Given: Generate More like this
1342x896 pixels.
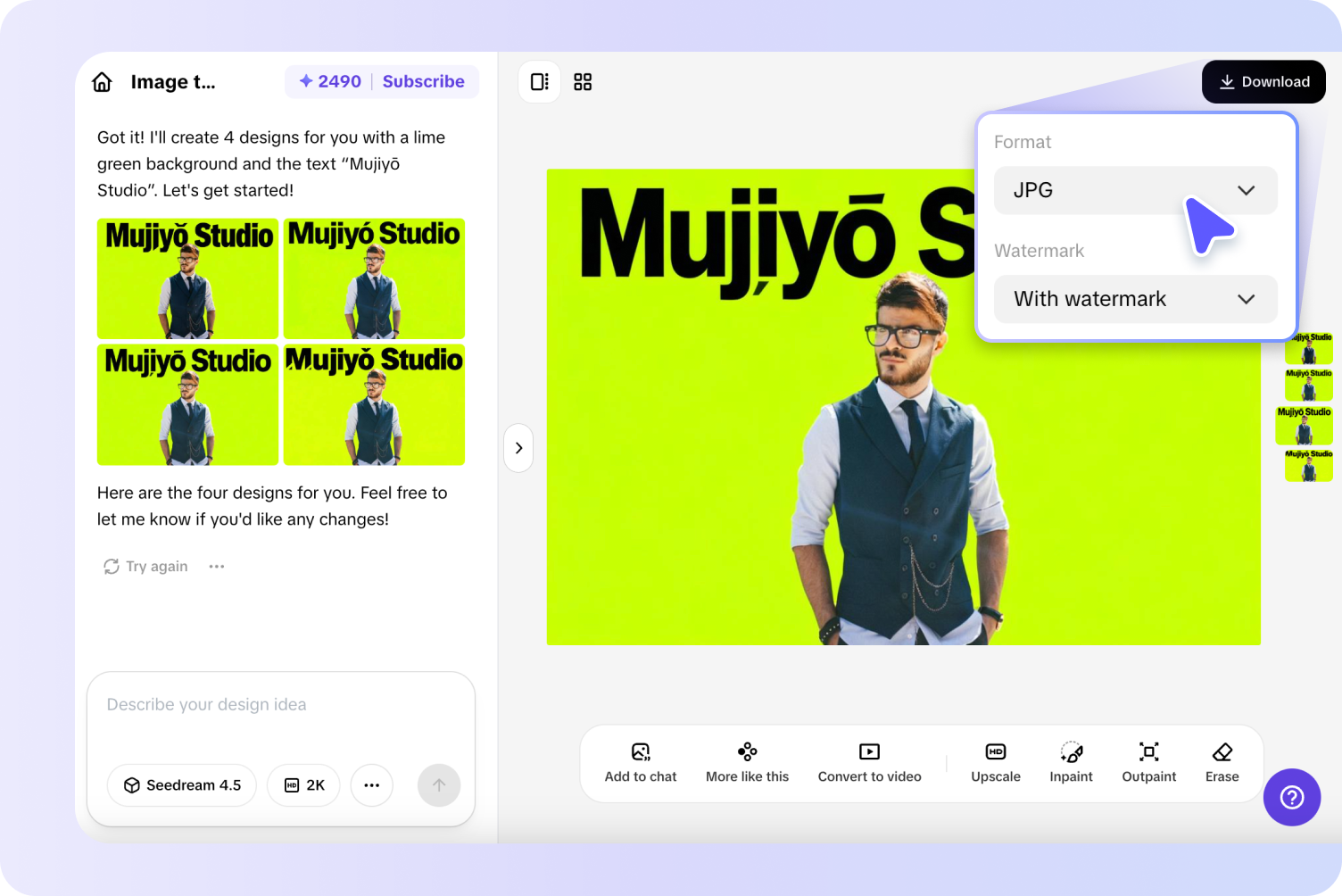Looking at the screenshot, I should [747, 762].
